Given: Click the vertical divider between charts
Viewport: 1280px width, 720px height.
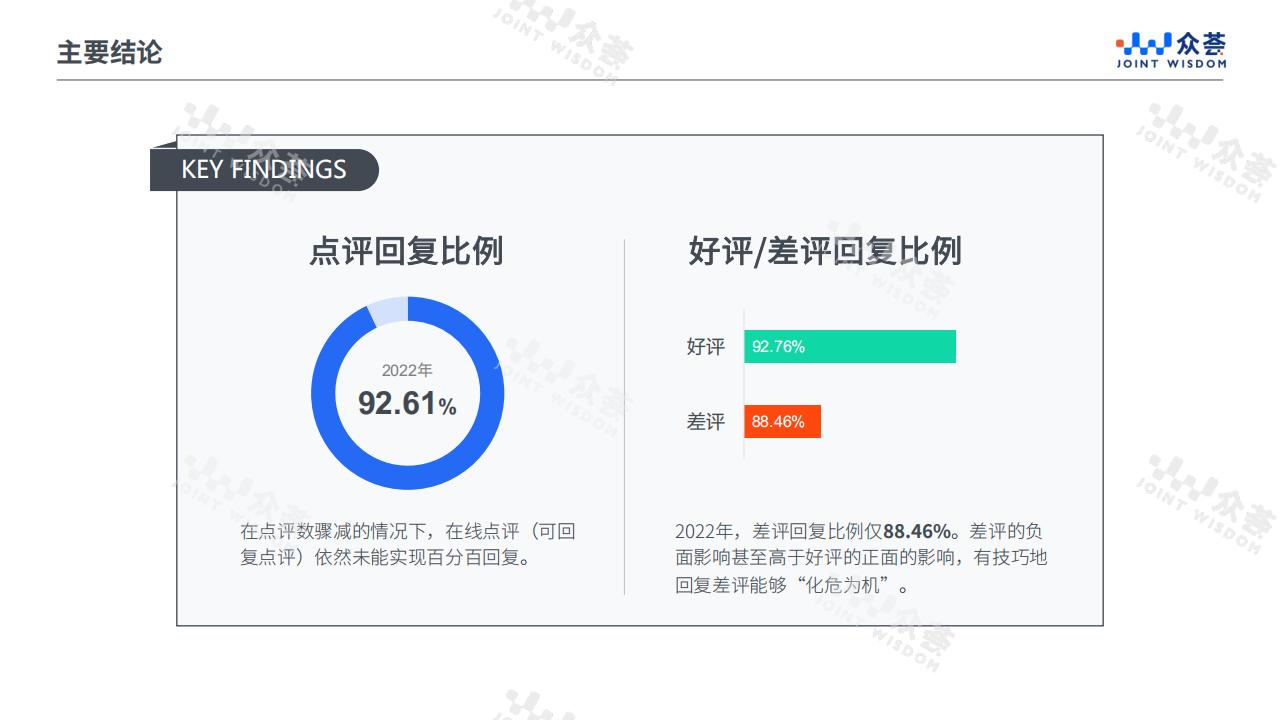Looking at the screenshot, I should point(625,417).
